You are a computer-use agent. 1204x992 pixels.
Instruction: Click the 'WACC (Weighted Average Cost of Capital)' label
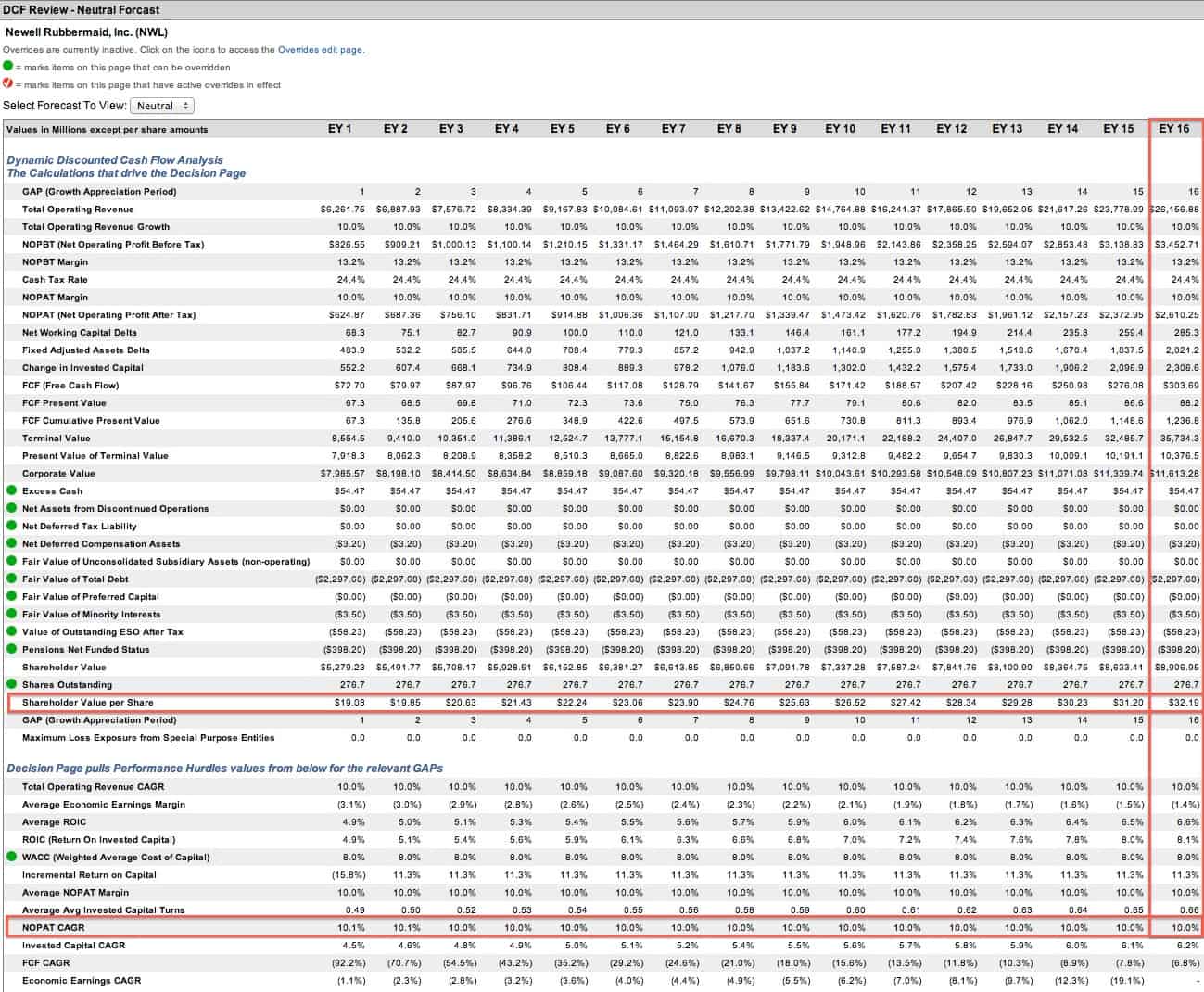point(116,858)
